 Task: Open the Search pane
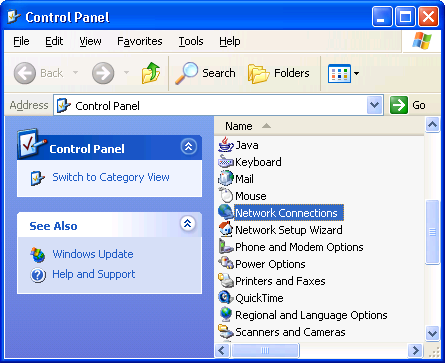[x=205, y=73]
